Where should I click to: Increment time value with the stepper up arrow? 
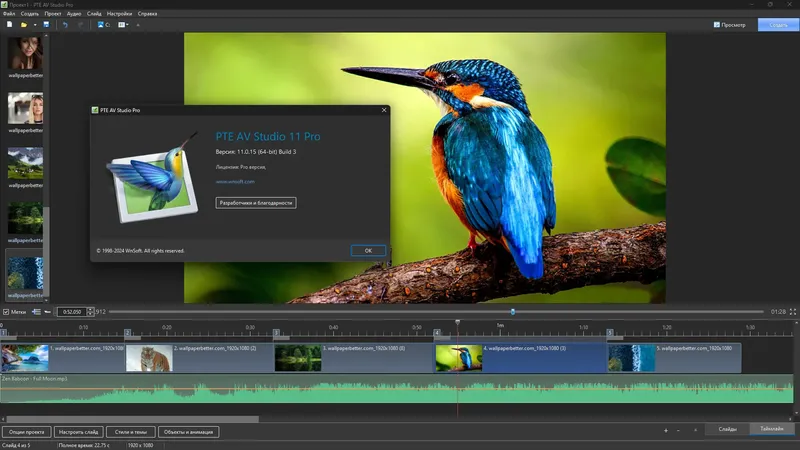coord(90,309)
